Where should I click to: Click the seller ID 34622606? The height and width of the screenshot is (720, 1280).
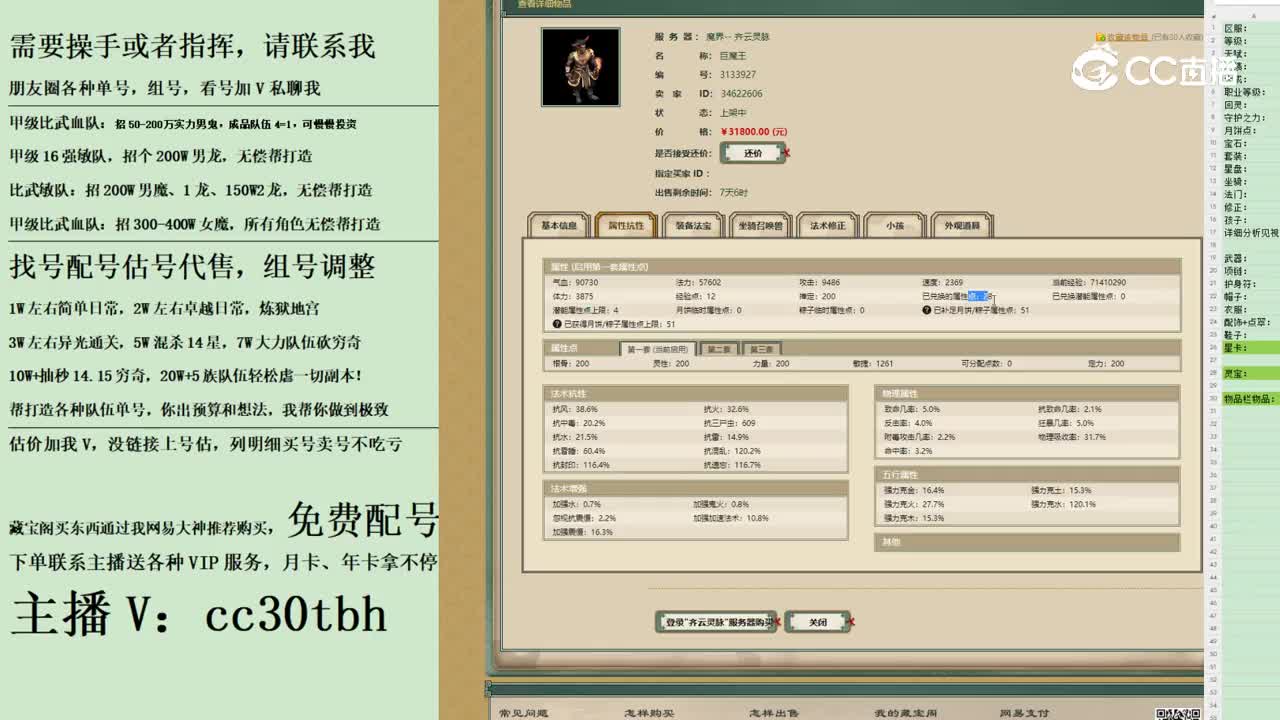pyautogui.click(x=741, y=93)
